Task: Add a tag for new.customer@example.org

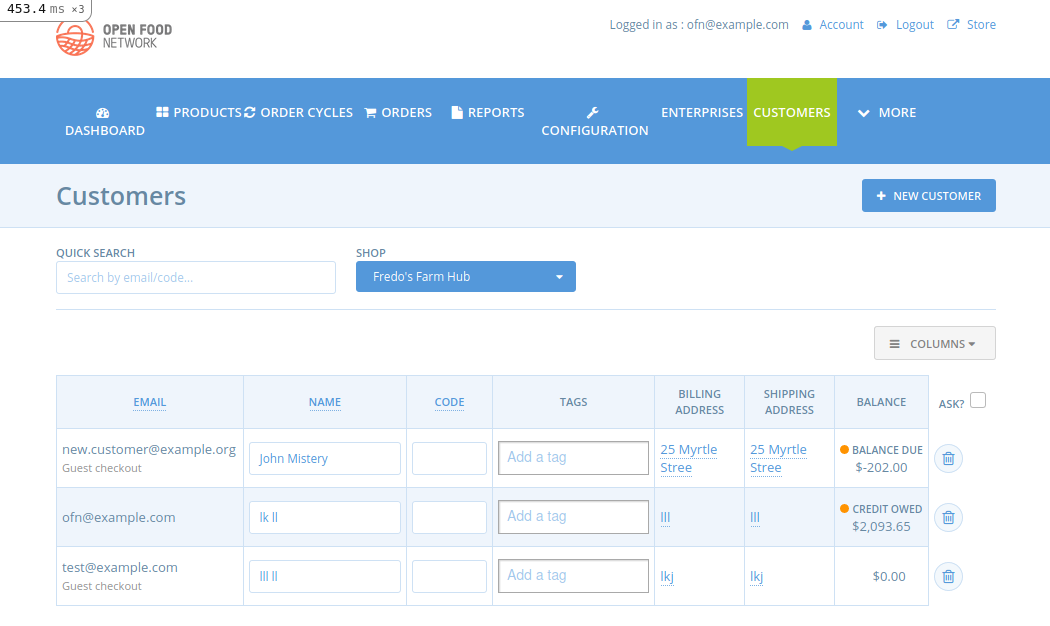Action: click(573, 458)
